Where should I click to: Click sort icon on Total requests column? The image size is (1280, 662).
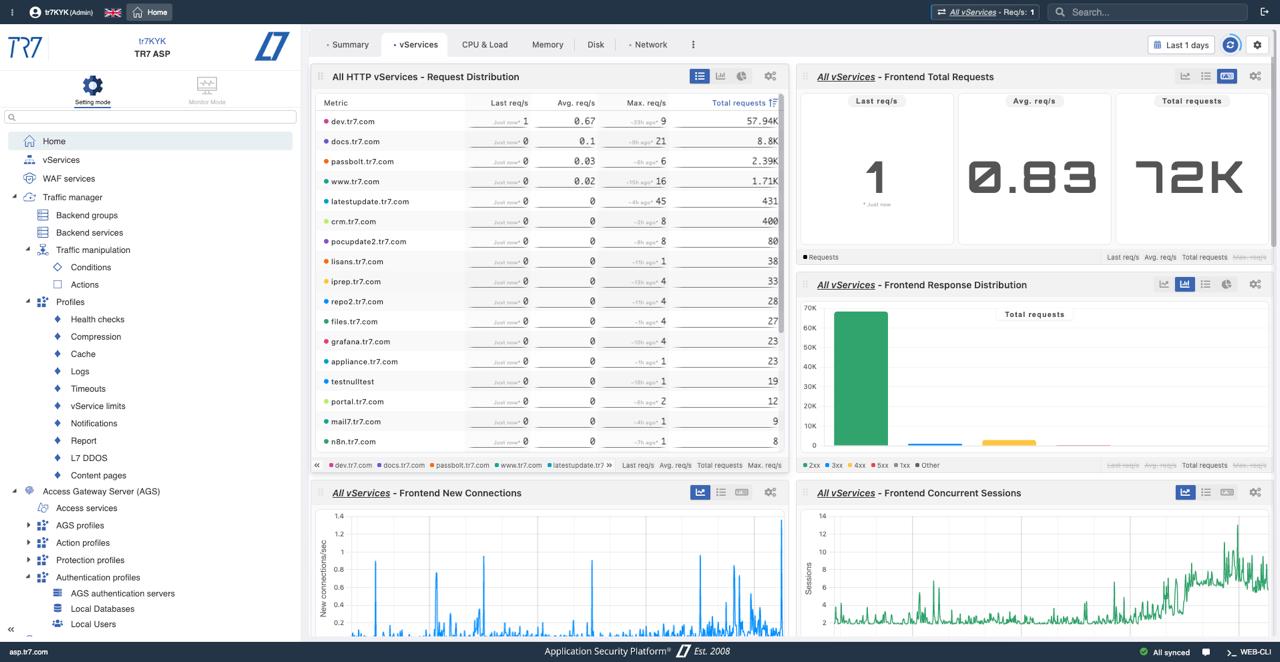tap(773, 103)
